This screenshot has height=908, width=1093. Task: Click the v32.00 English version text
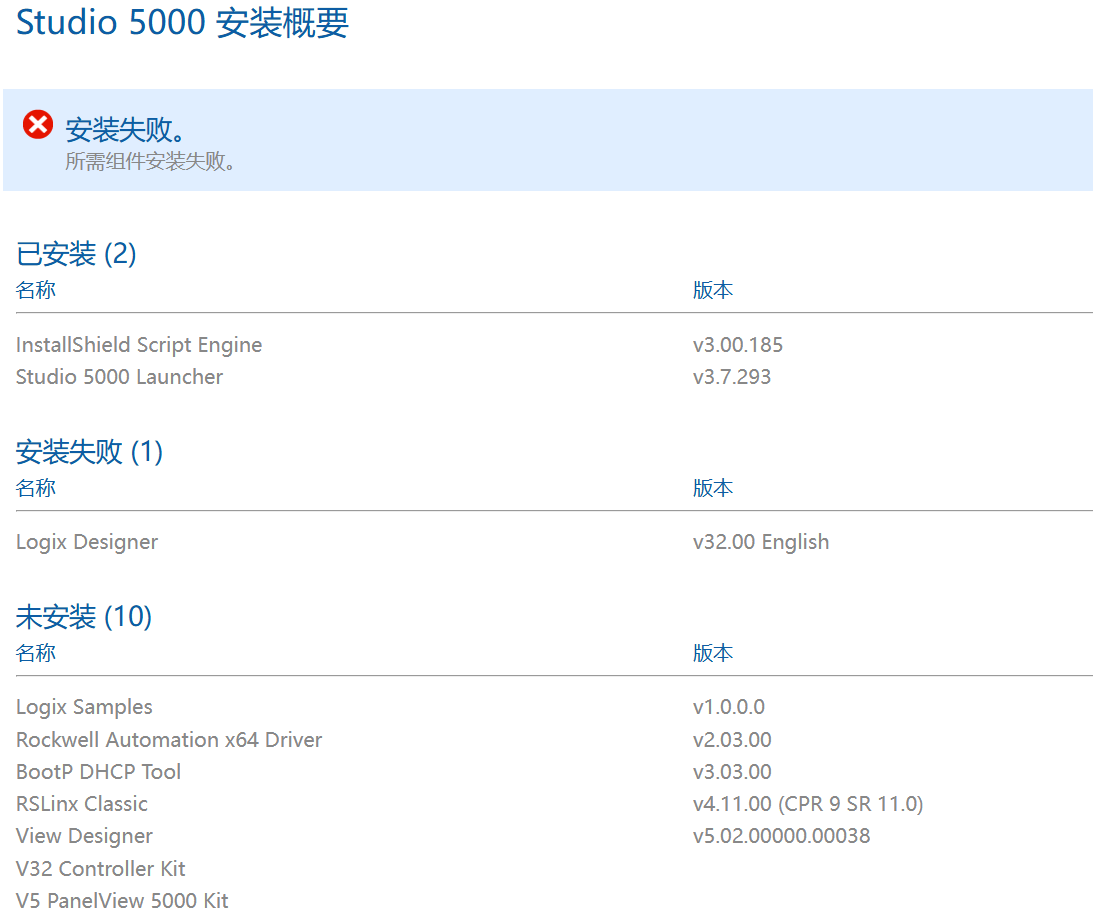click(x=761, y=542)
